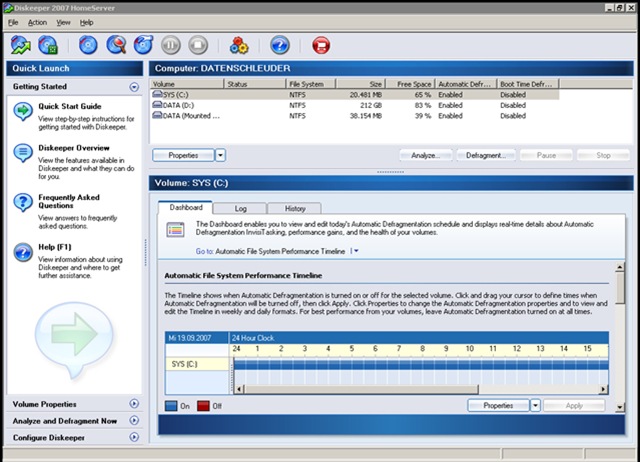This screenshot has height=462, width=640.
Task: Click the Defragment... button
Action: coord(486,155)
